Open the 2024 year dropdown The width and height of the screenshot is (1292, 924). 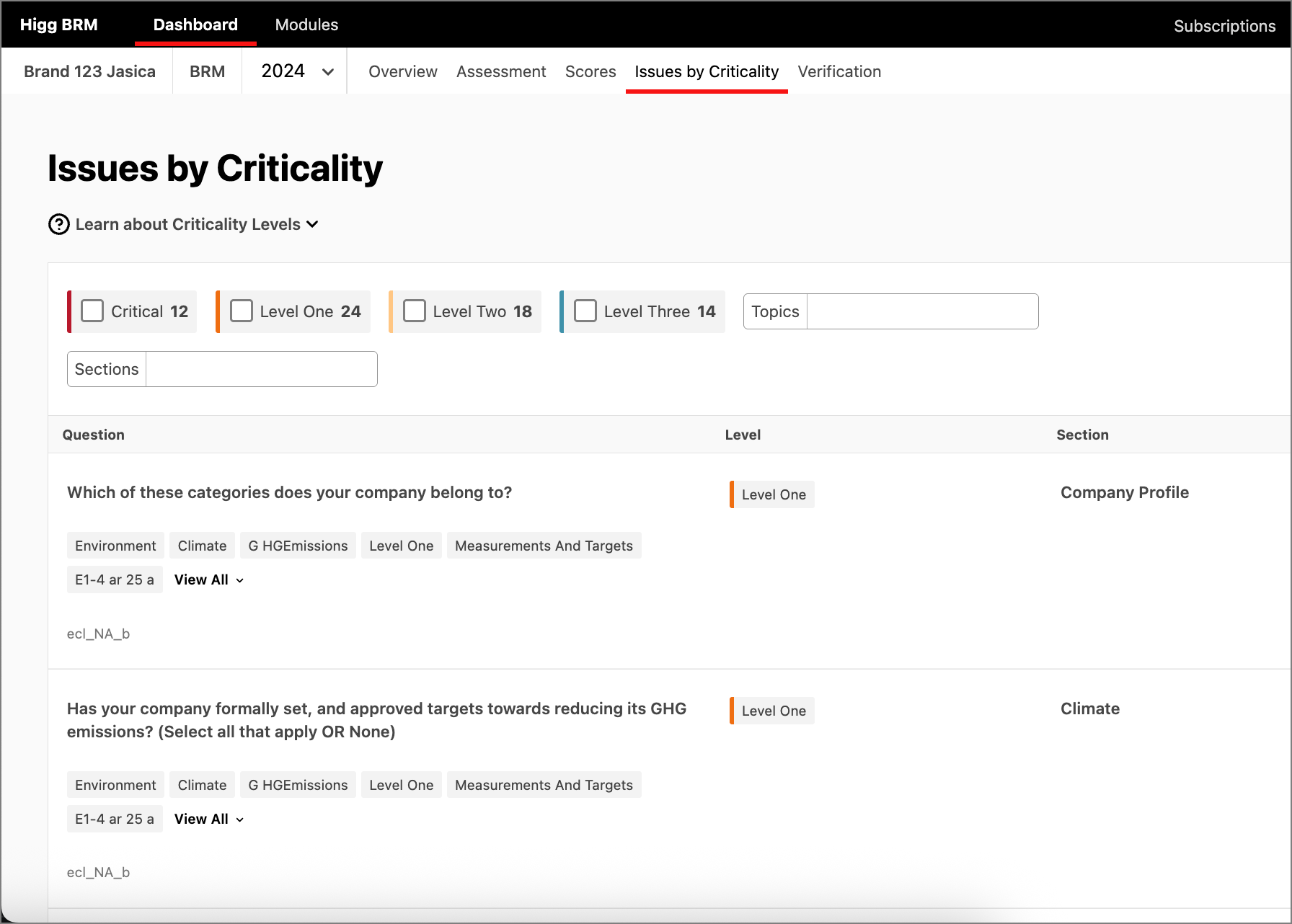click(x=296, y=71)
